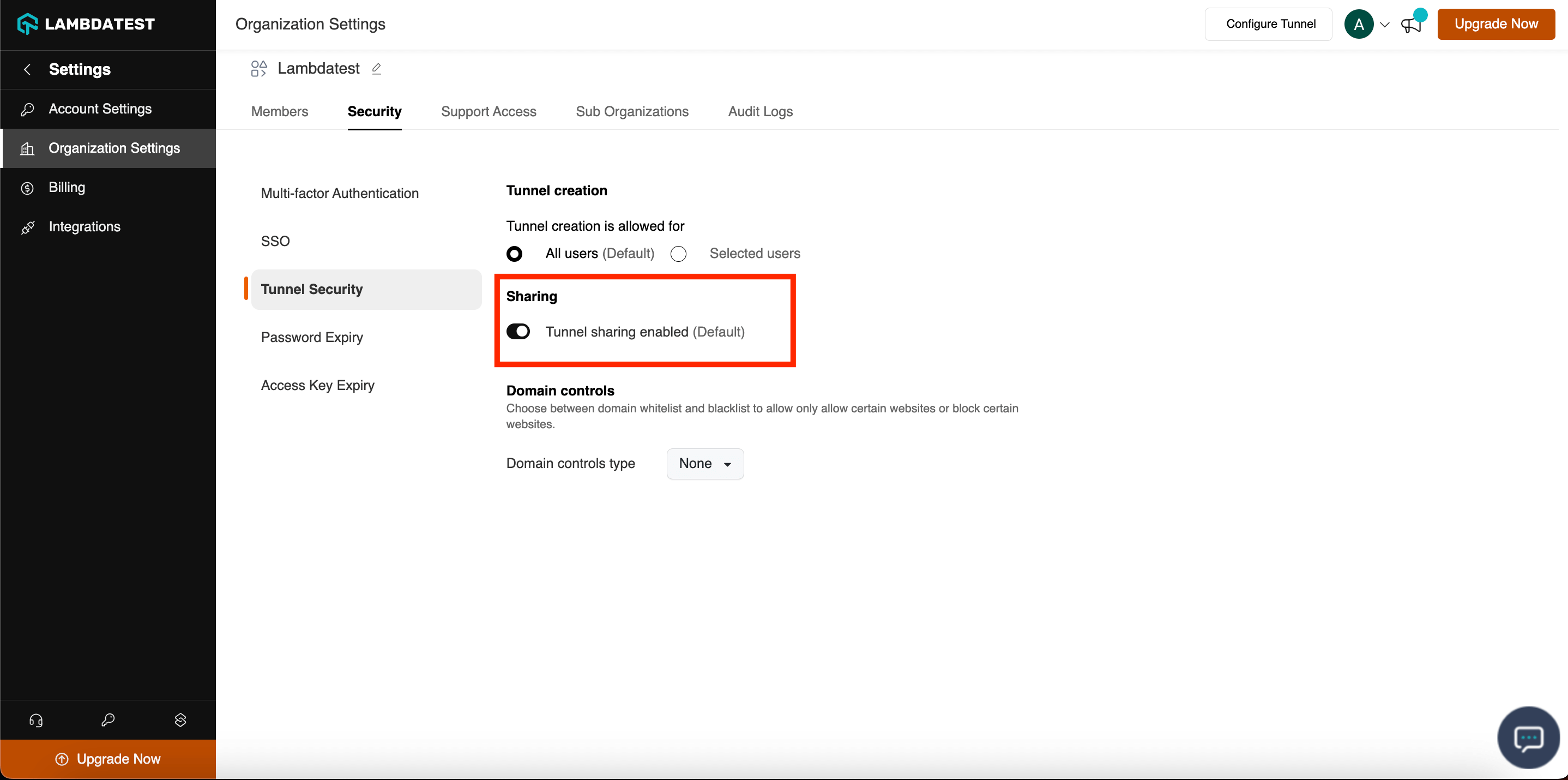Click the LambdaTest logo
1568x780 pixels.
click(86, 24)
